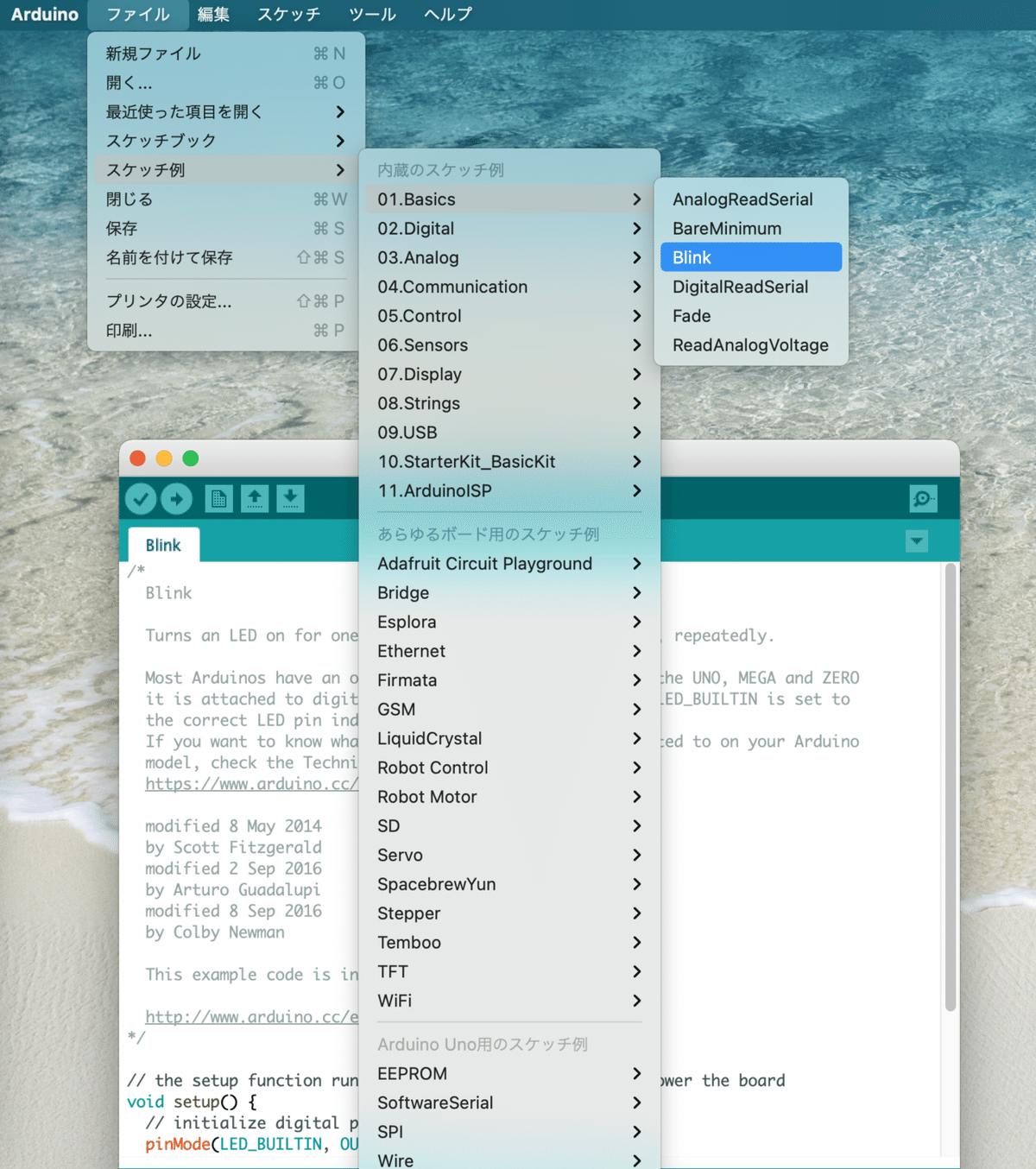The height and width of the screenshot is (1169, 1036).
Task: Open the ヘルプ menu
Action: 448,14
